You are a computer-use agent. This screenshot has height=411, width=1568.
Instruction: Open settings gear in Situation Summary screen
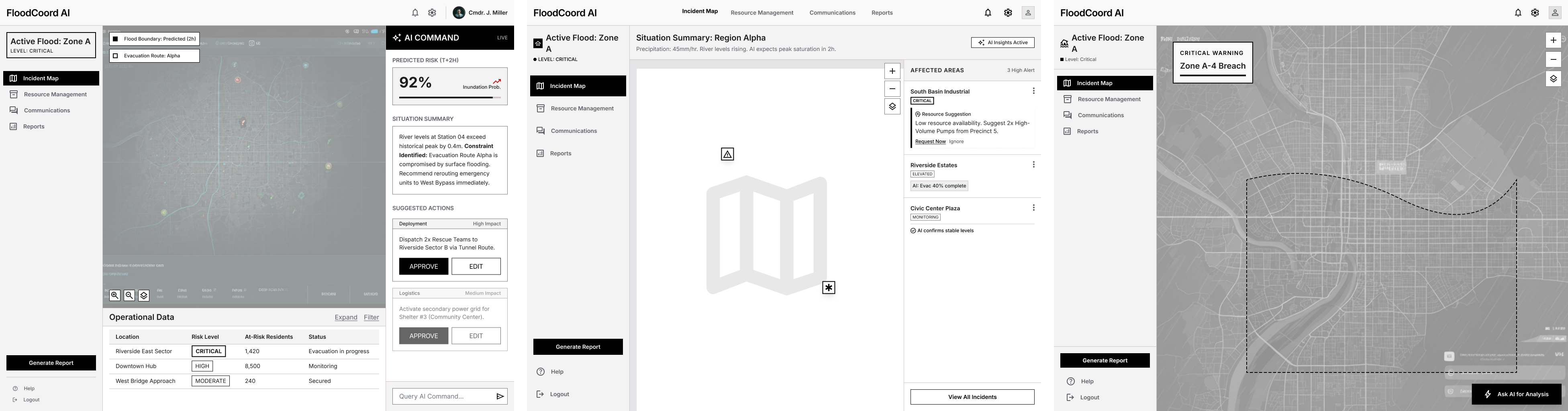[1008, 13]
